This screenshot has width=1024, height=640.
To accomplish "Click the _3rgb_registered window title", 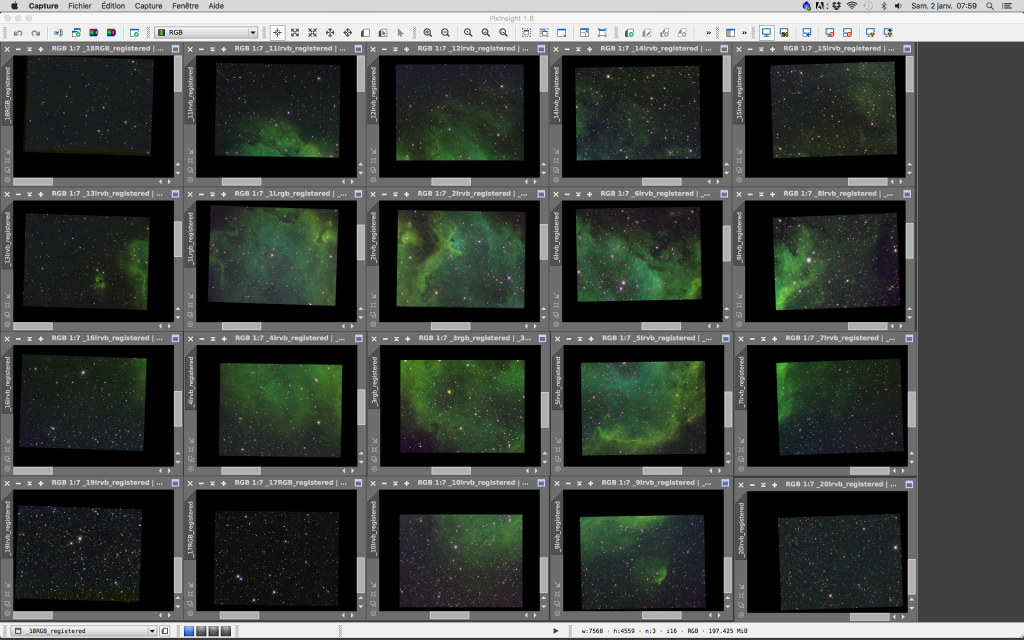I will [475, 338].
